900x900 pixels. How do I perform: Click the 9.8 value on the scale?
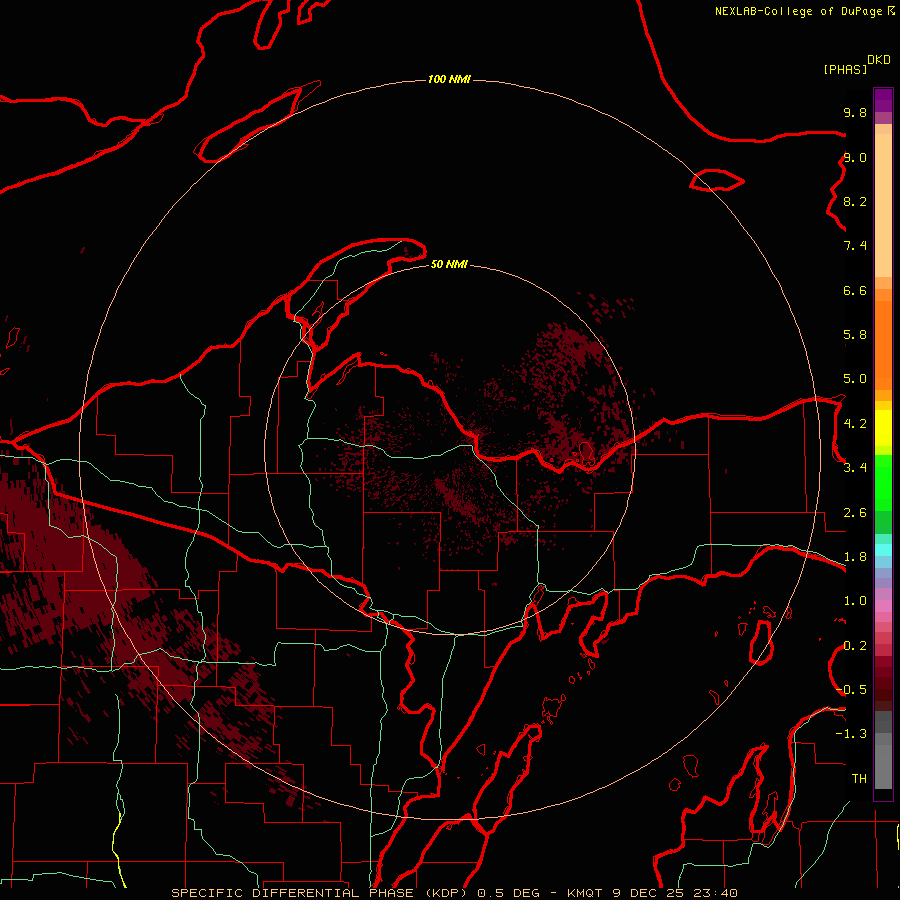pos(855,112)
